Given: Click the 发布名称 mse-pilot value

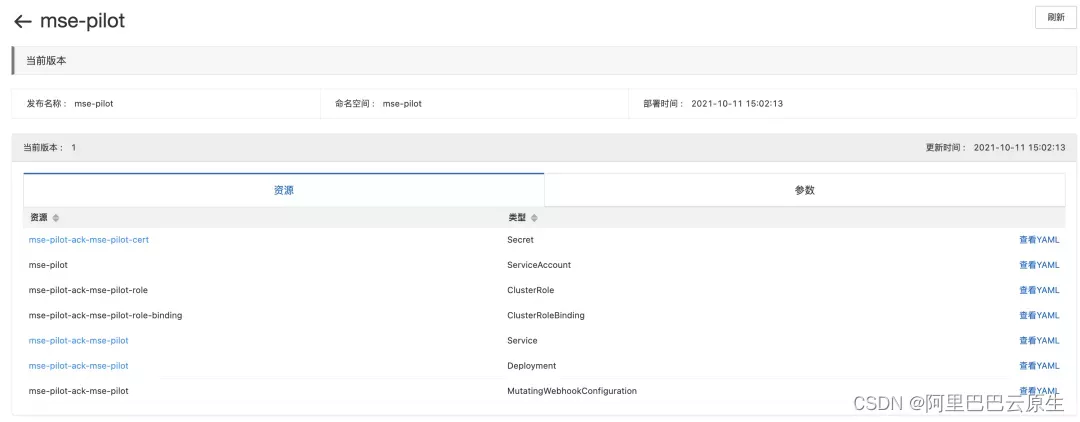Looking at the screenshot, I should pos(94,104).
